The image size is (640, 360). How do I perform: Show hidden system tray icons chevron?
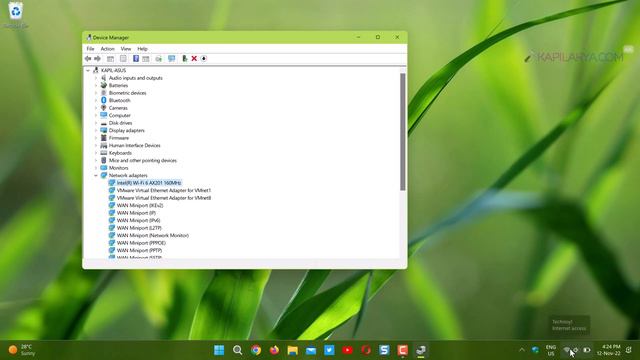point(522,350)
